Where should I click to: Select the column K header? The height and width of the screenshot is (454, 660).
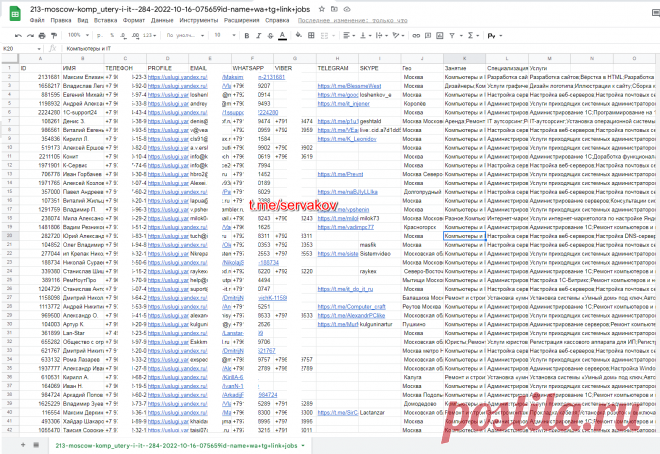pos(464,58)
